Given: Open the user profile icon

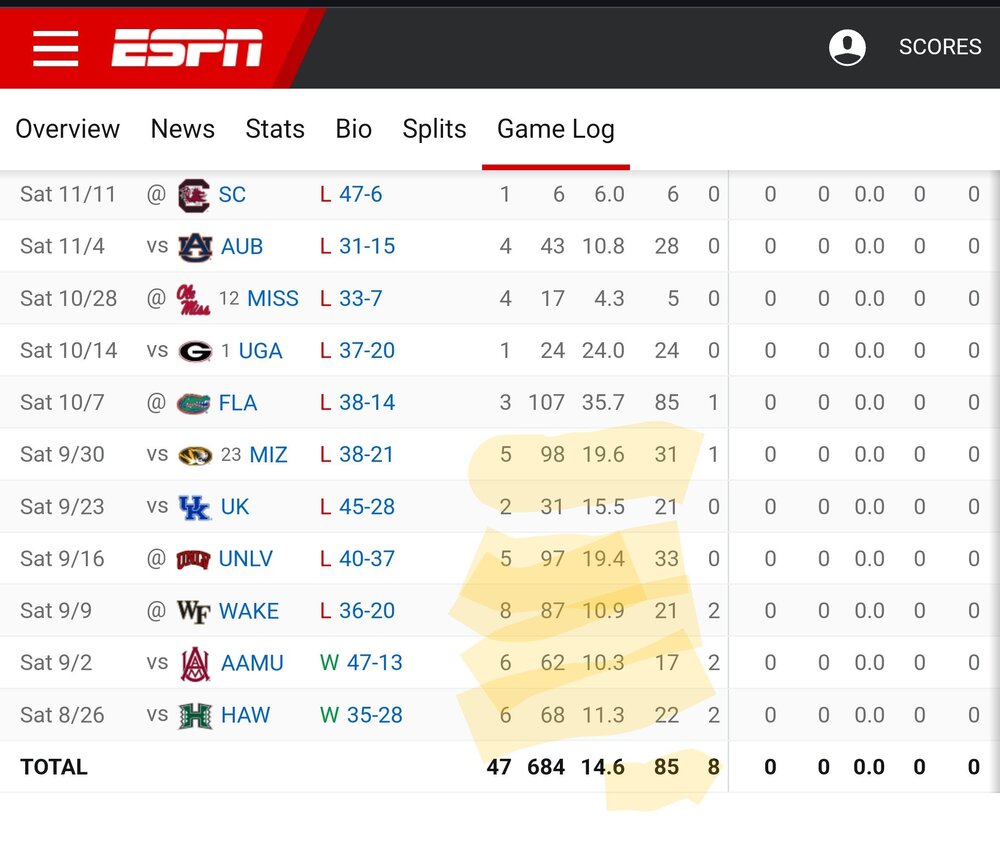Looking at the screenshot, I should click(x=847, y=47).
